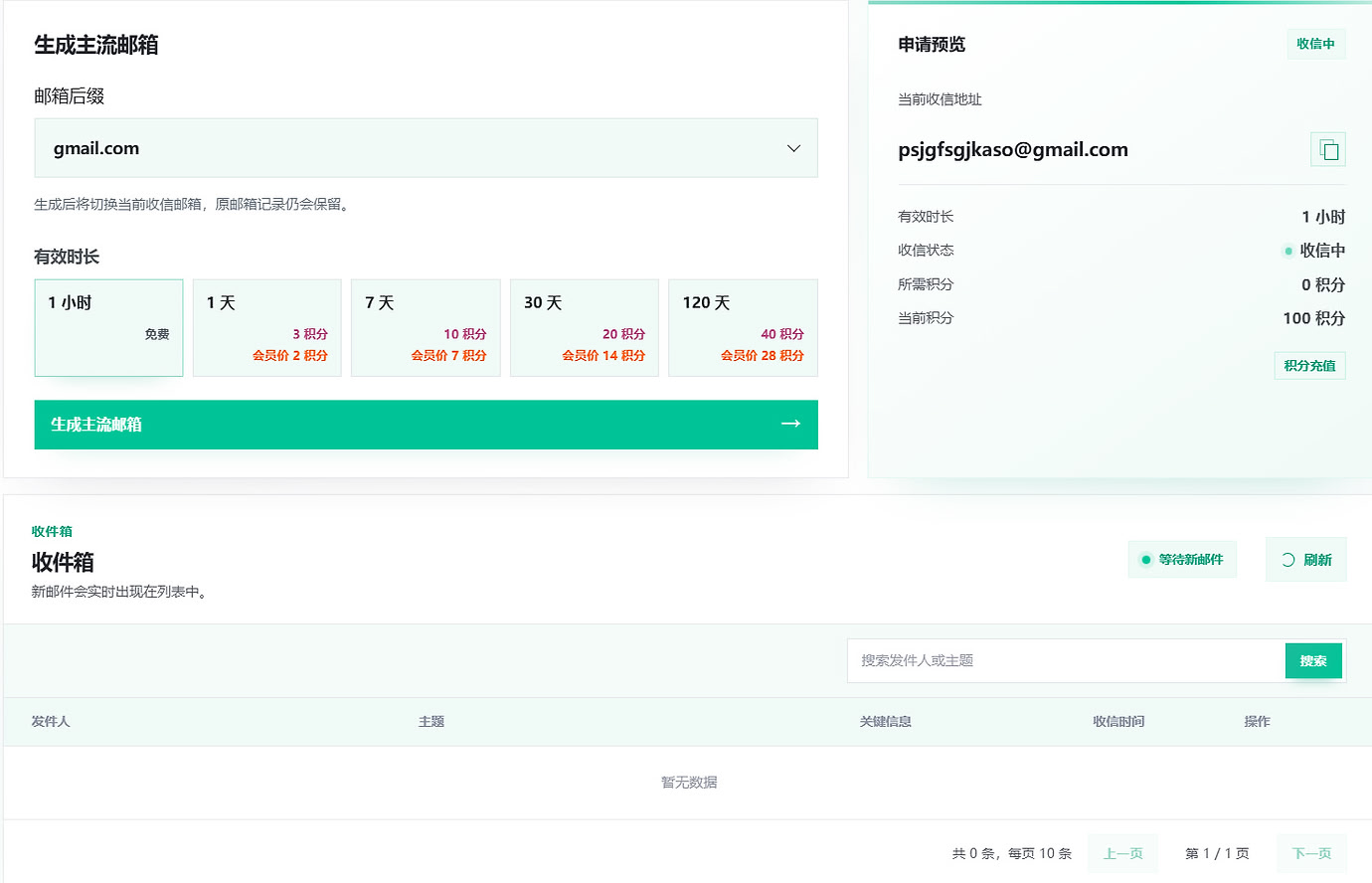The width and height of the screenshot is (1372, 883).
Task: Copy the current email address icon
Action: click(x=1328, y=150)
